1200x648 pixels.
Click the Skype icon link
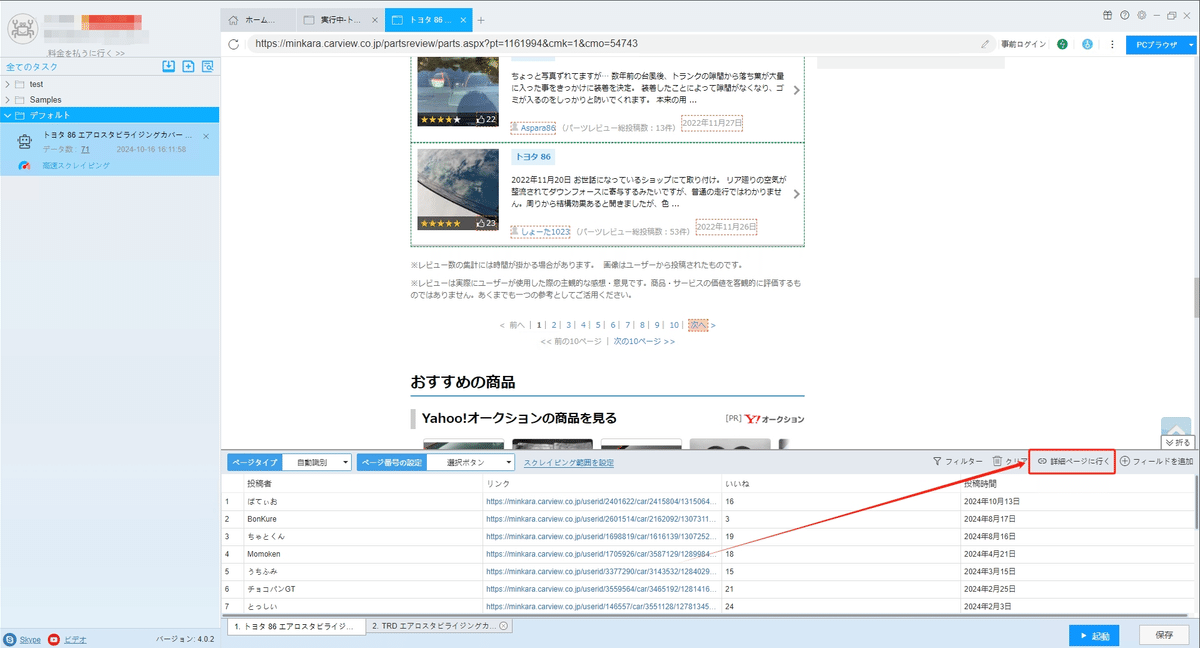coord(9,638)
